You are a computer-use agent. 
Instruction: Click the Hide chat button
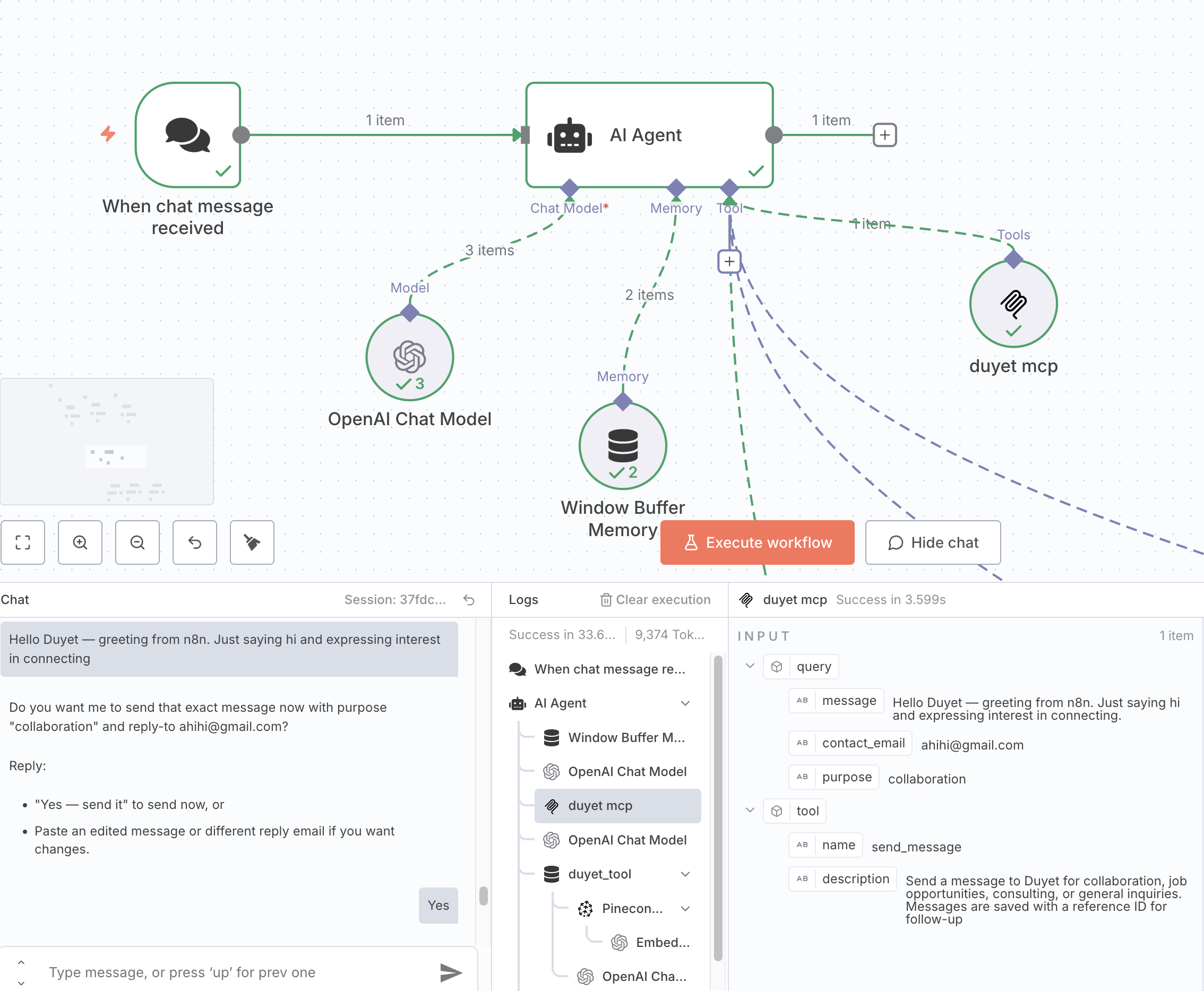click(932, 542)
